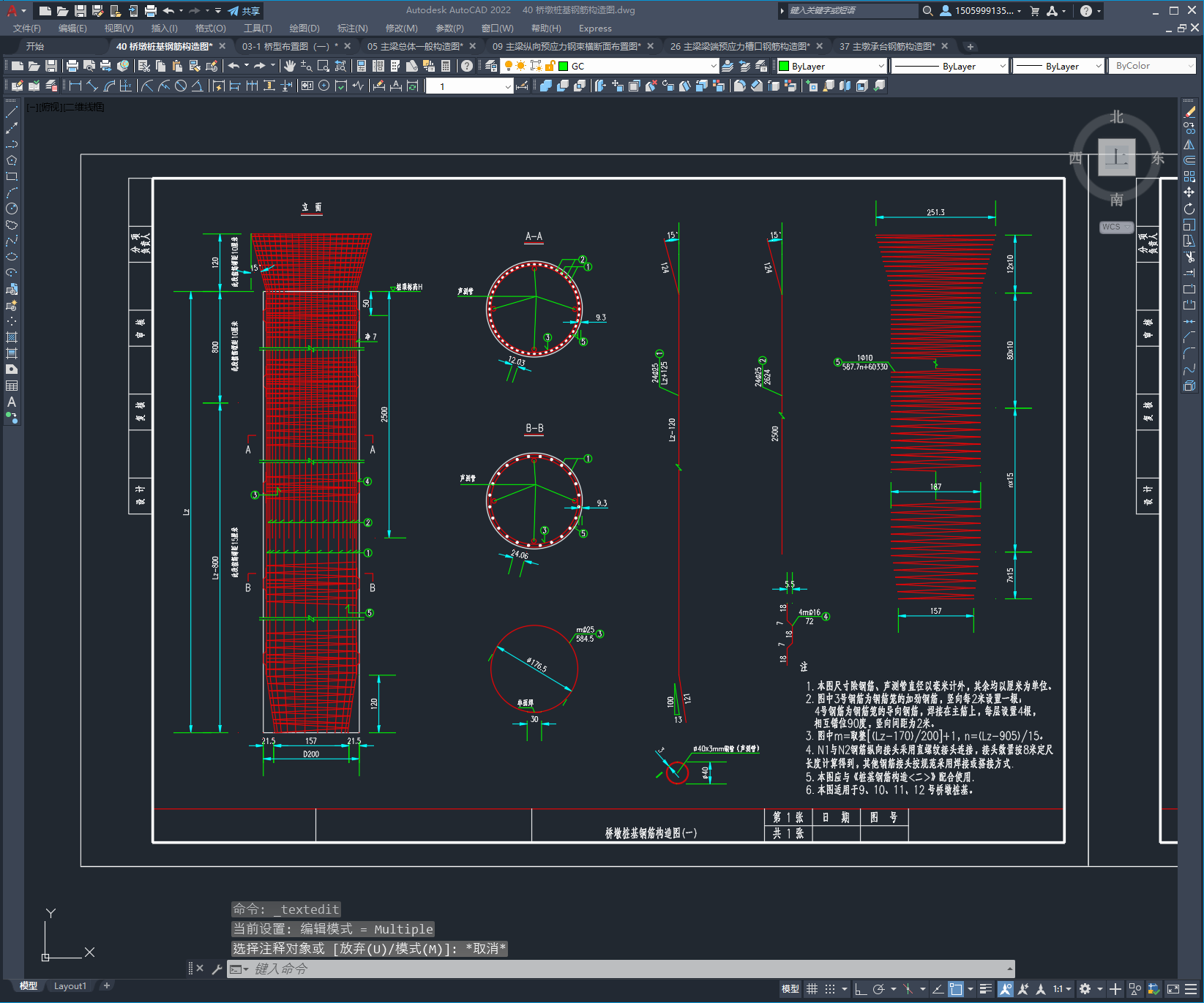Click the green GC layer color swatch
The image size is (1204, 1003).
point(564,66)
